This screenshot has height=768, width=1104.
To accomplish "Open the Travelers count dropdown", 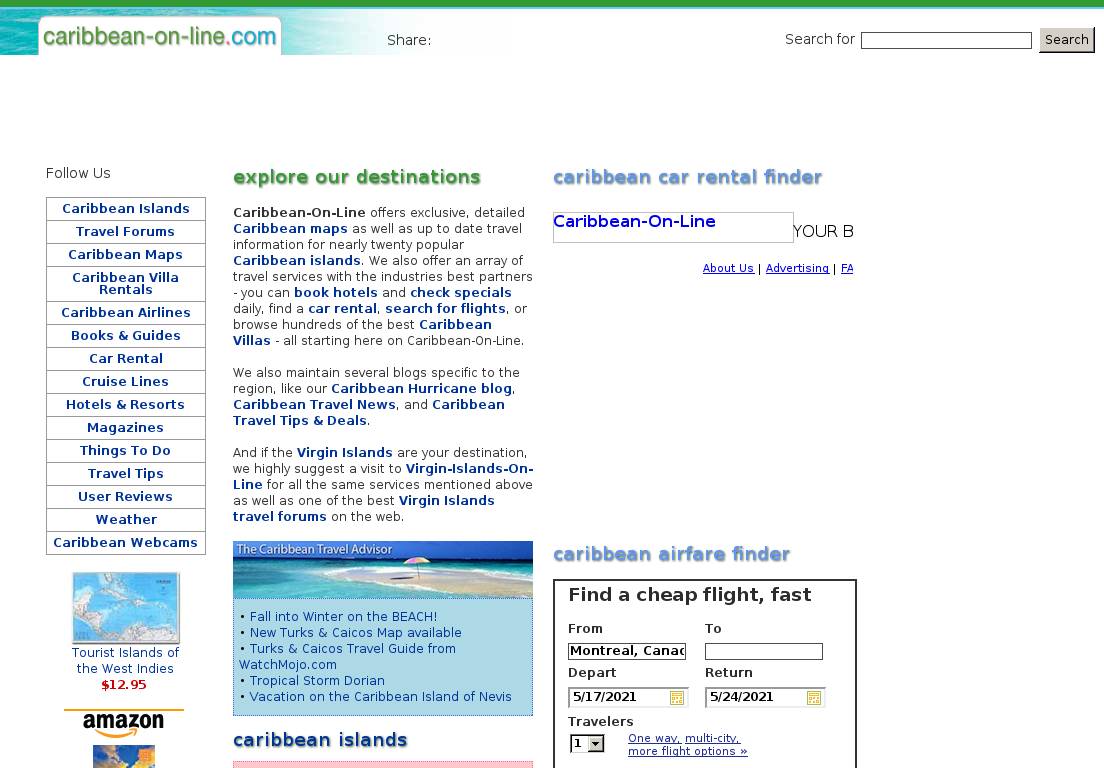I will pyautogui.click(x=587, y=743).
